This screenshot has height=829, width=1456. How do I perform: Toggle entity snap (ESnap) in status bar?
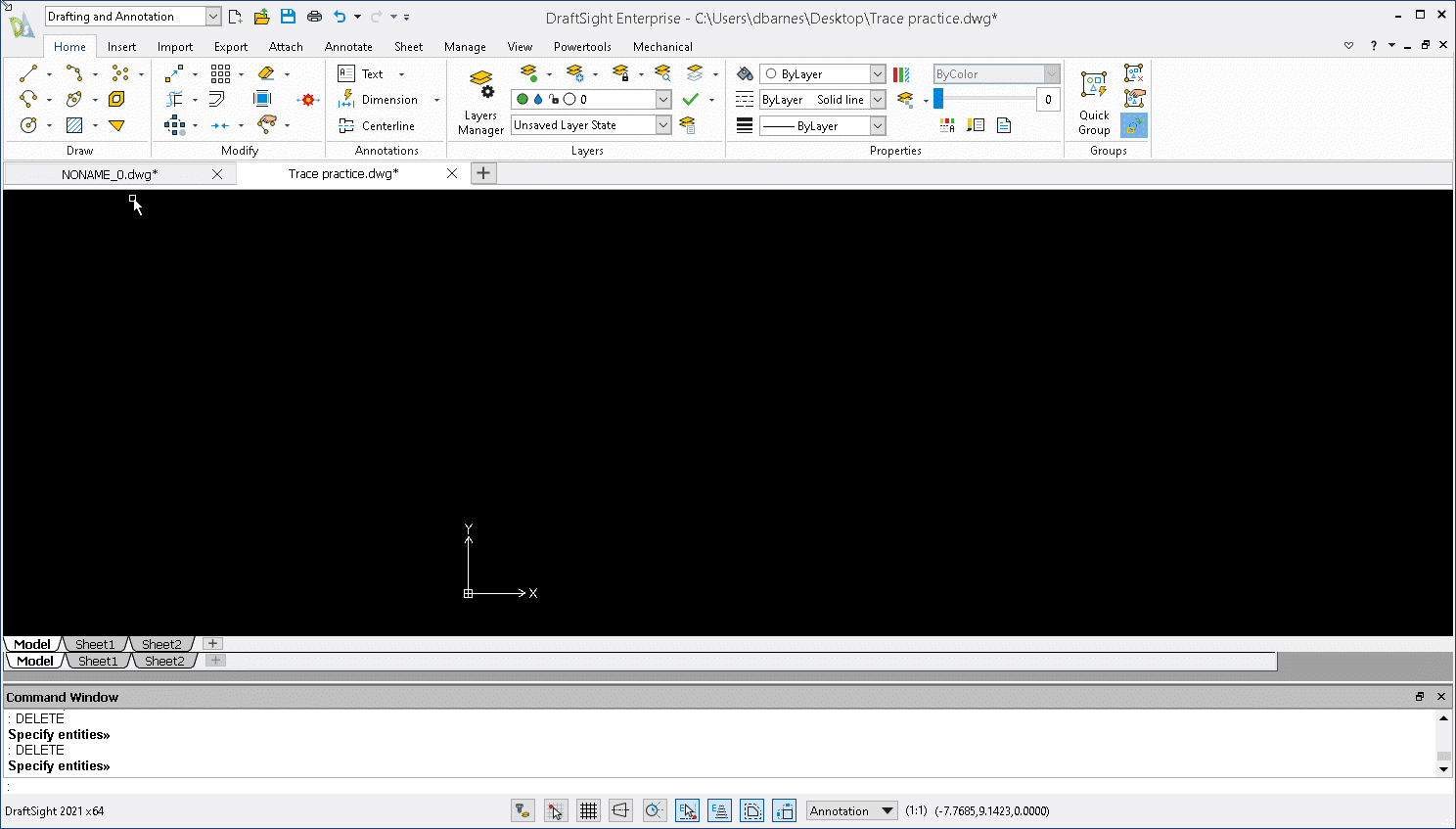(687, 810)
